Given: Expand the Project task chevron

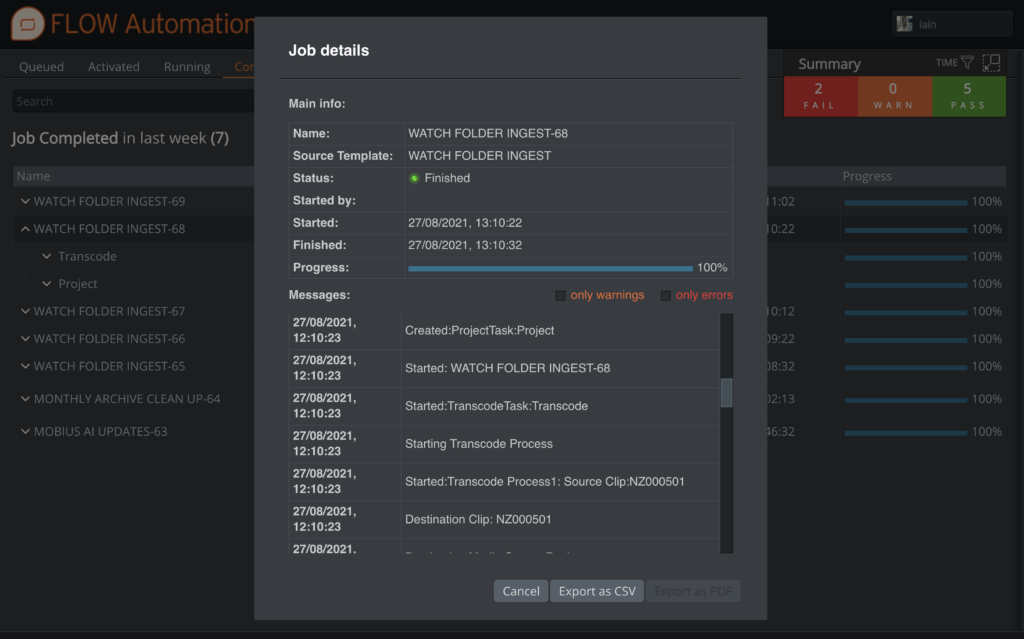Looking at the screenshot, I should click(46, 284).
